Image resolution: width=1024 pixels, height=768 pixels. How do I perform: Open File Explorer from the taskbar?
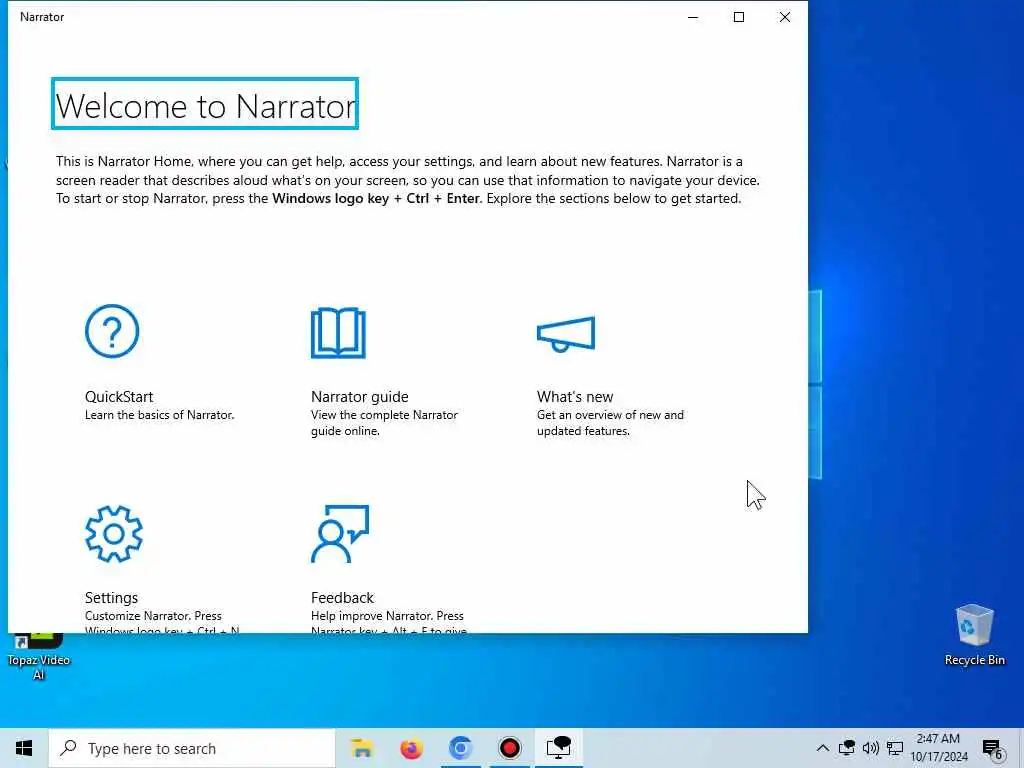(361, 748)
